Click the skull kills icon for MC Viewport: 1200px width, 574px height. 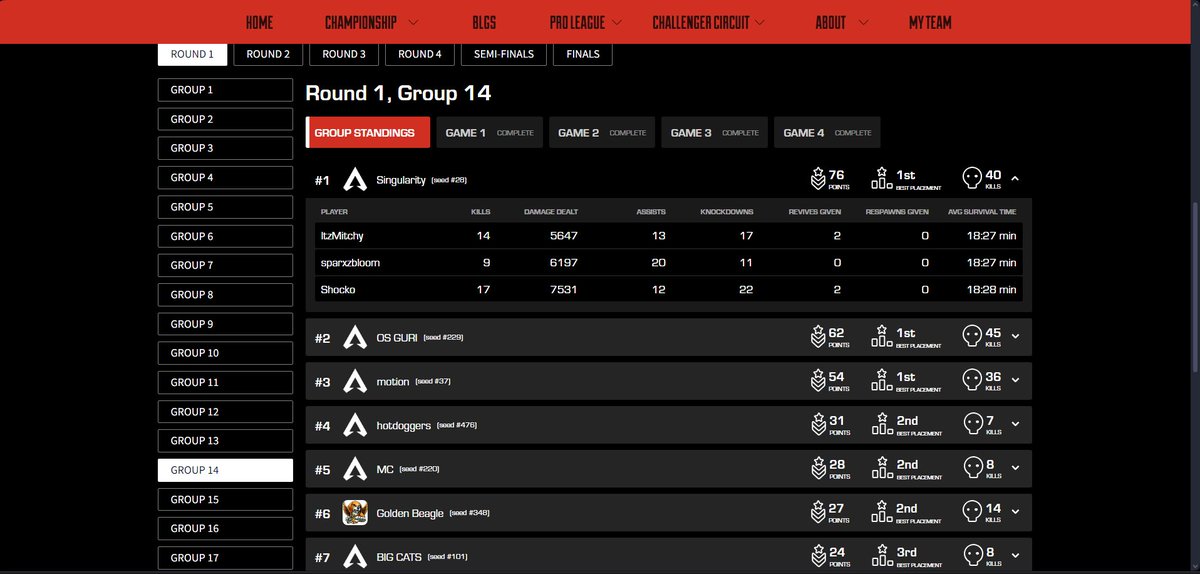(x=971, y=468)
